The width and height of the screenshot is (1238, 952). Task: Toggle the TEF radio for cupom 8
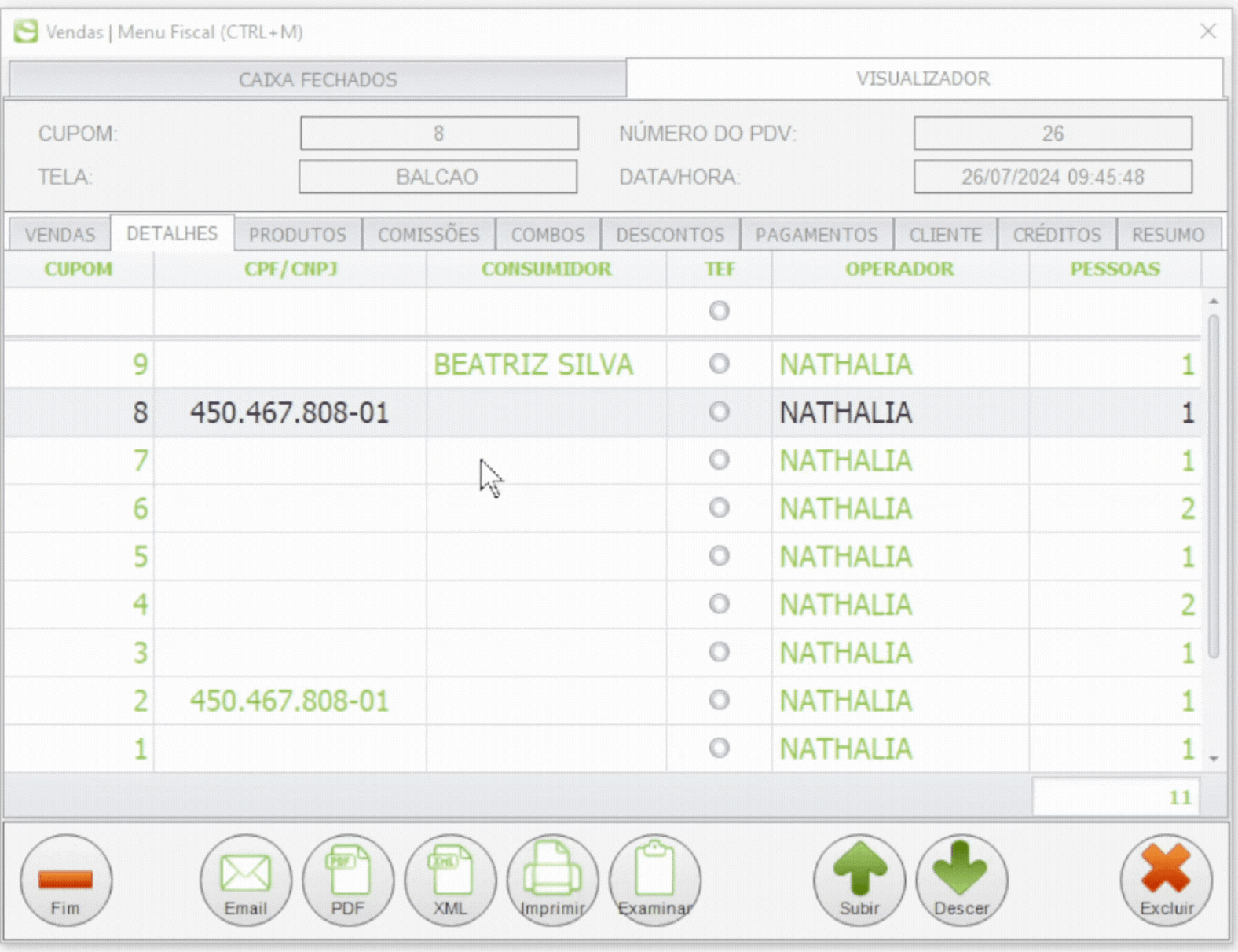click(x=719, y=412)
